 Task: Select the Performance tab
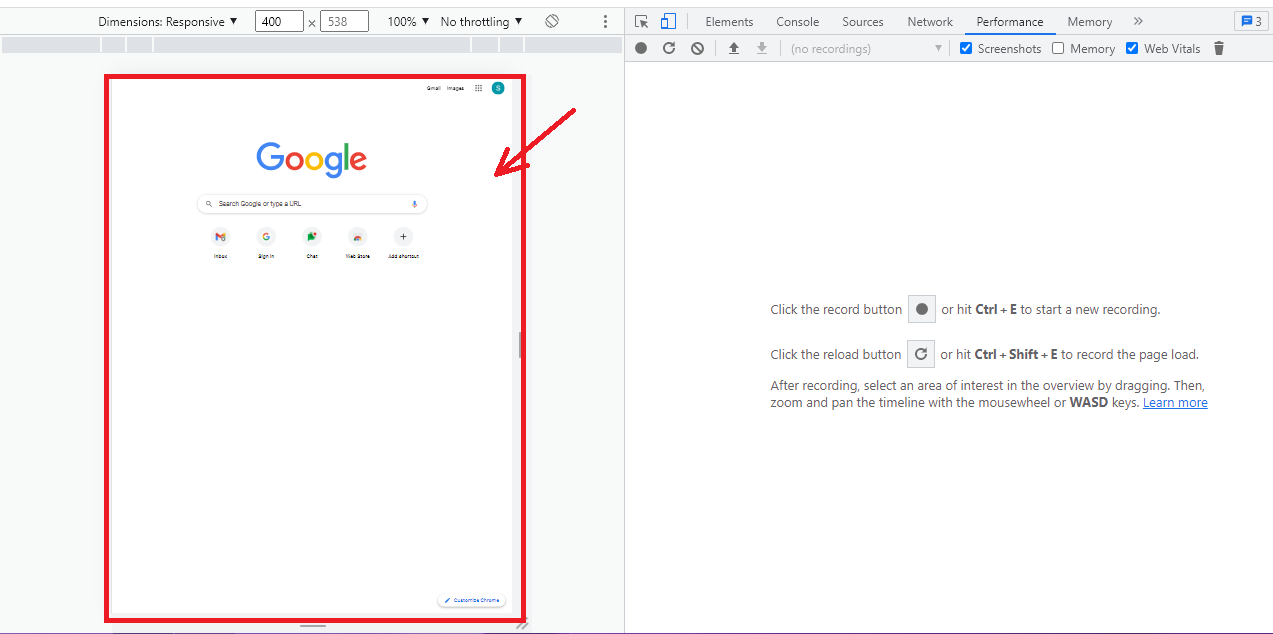point(1010,21)
